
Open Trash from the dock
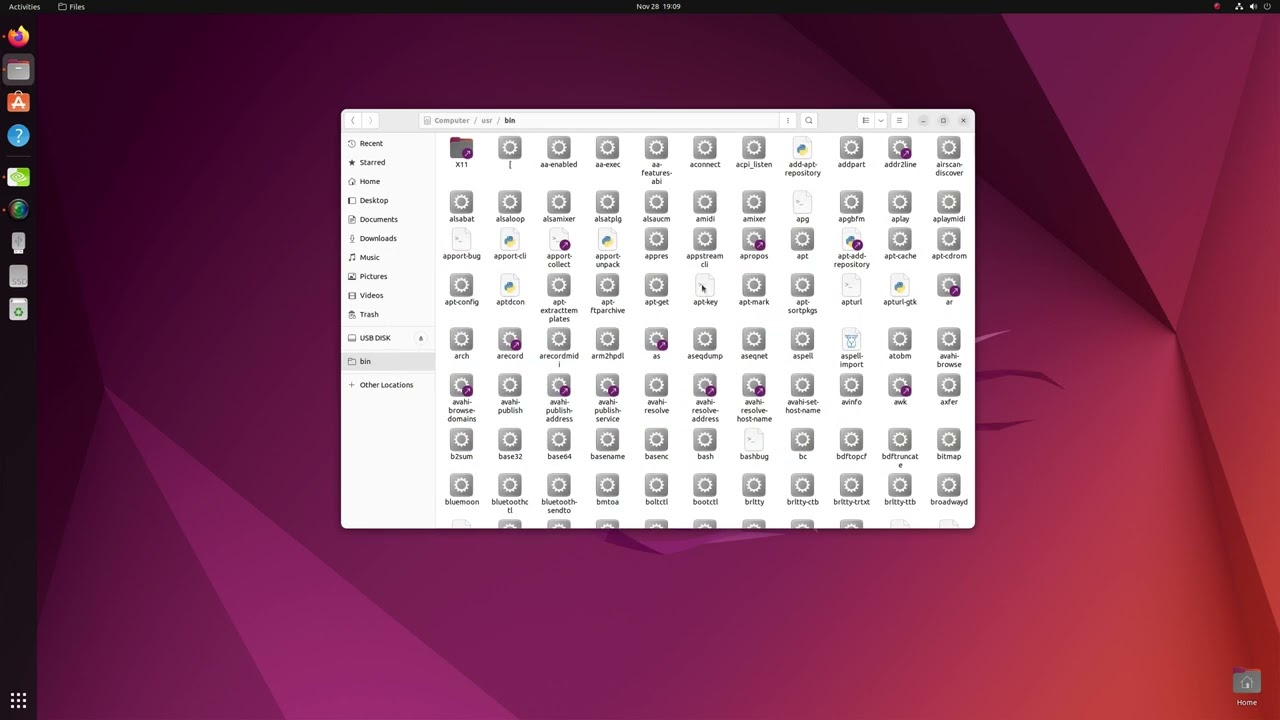(x=18, y=311)
